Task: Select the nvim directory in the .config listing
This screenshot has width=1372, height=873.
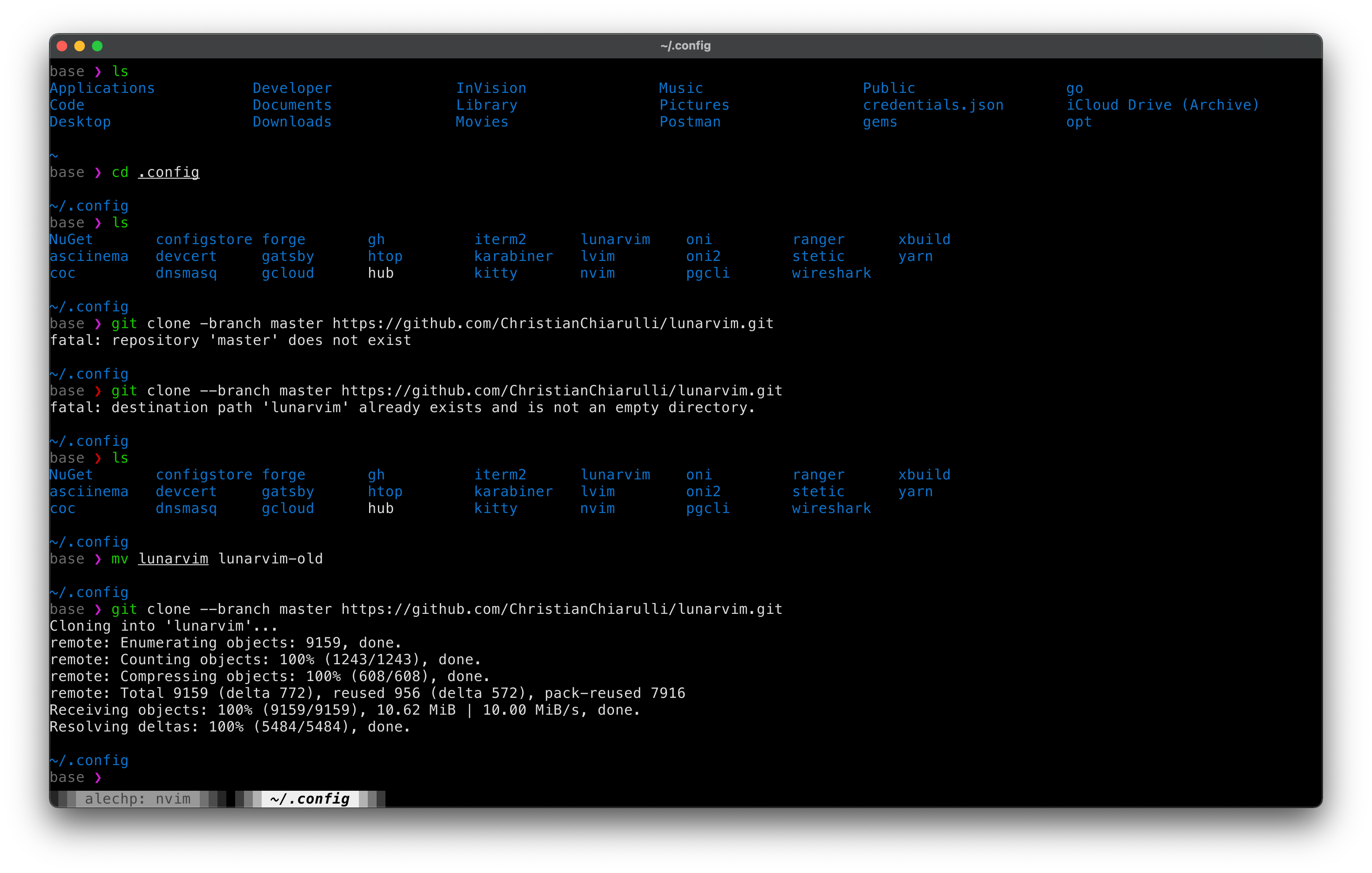Action: (597, 273)
